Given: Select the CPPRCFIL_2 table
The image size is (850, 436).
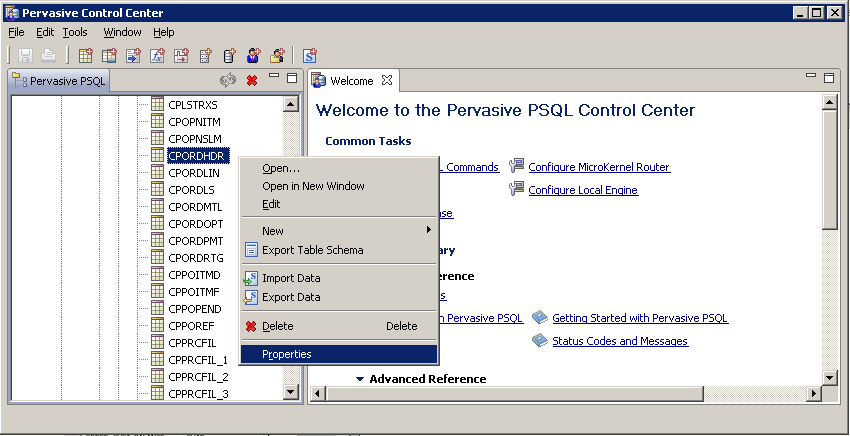Looking at the screenshot, I should [x=198, y=377].
